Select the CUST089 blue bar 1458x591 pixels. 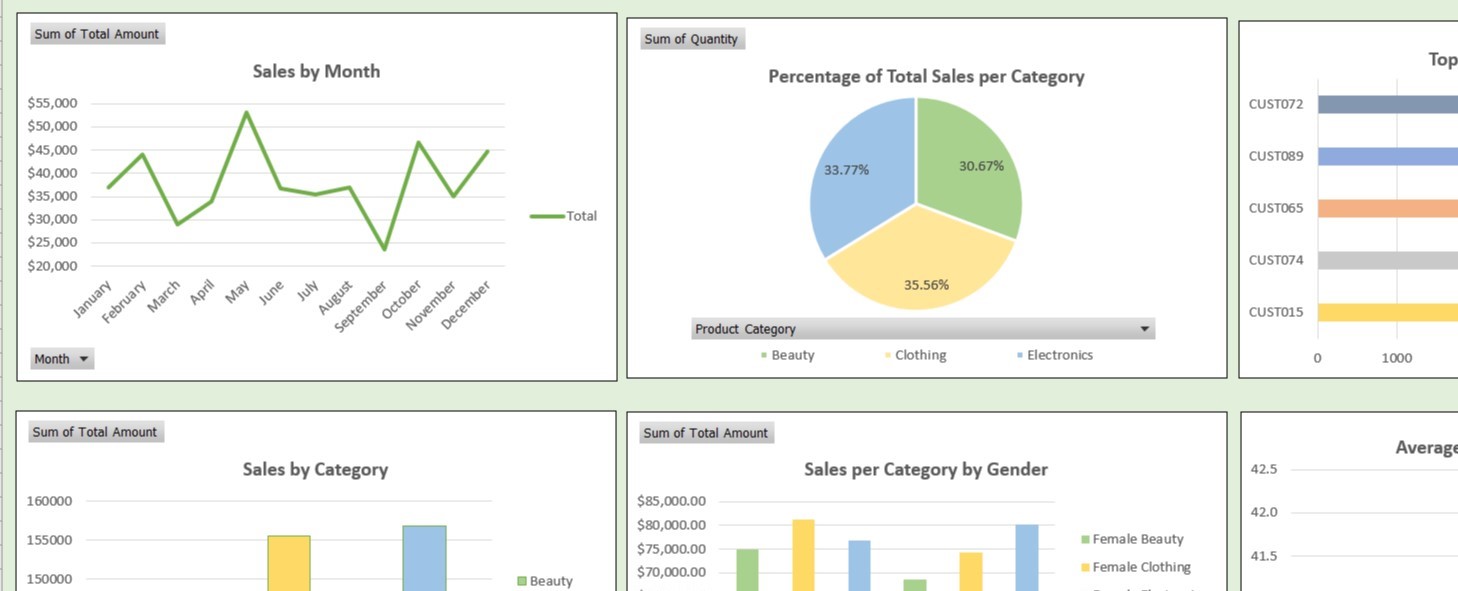click(x=1388, y=156)
